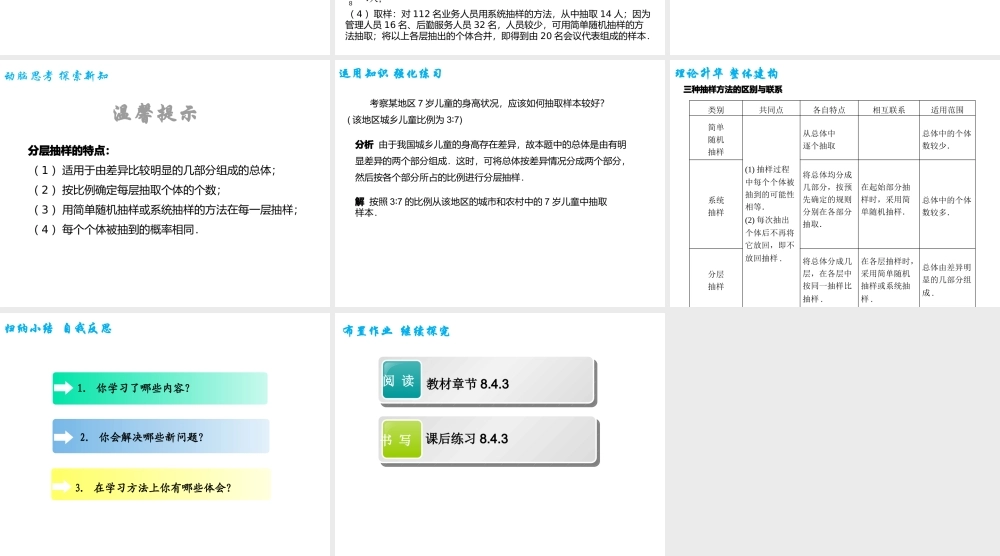Click the 相互联系 table header
Image resolution: width=1000 pixels, height=556 pixels.
tap(889, 110)
